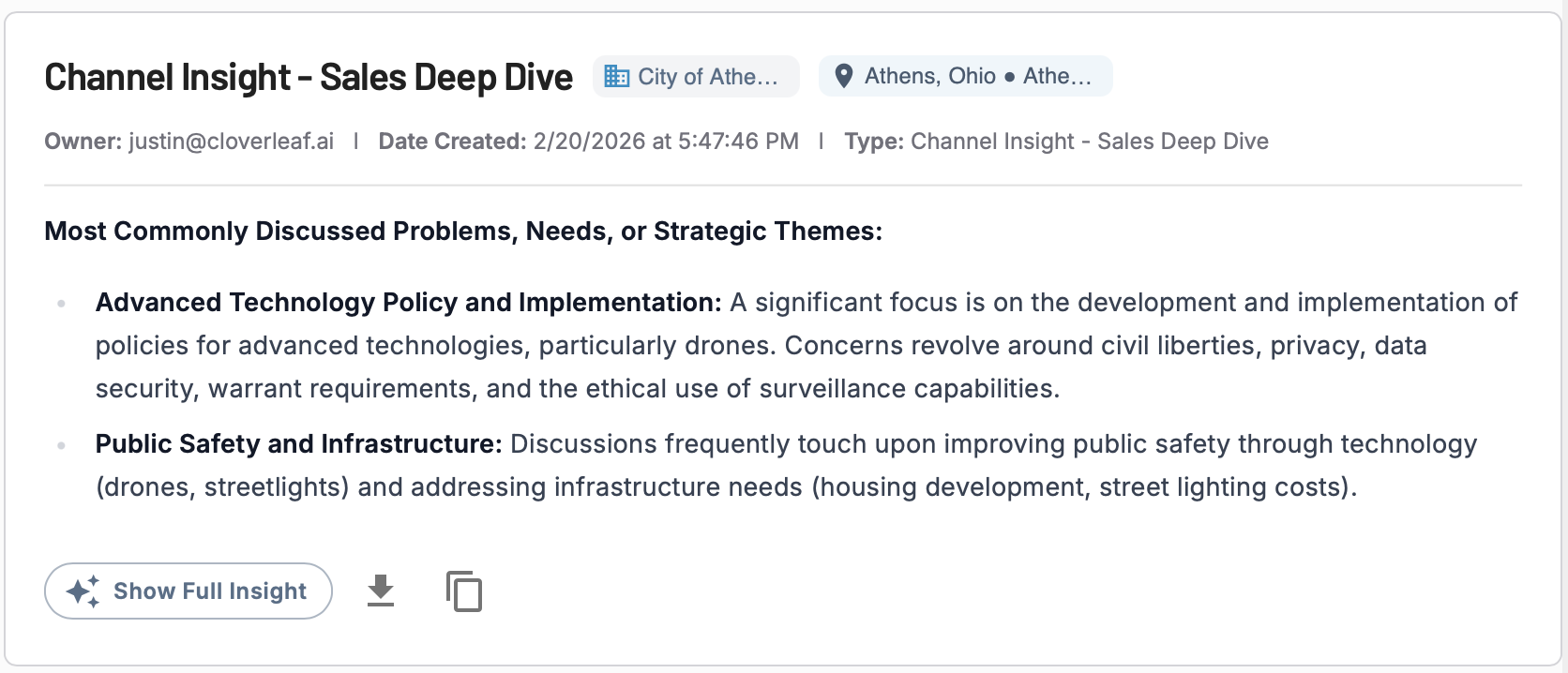1568x673 pixels.
Task: Click the sparkle icon in Show Full Insight
Action: pos(83,591)
